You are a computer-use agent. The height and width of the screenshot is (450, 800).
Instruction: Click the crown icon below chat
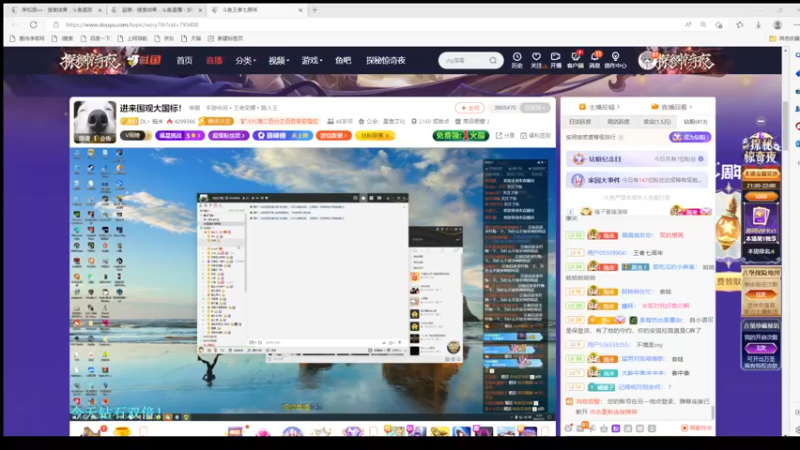(604, 429)
